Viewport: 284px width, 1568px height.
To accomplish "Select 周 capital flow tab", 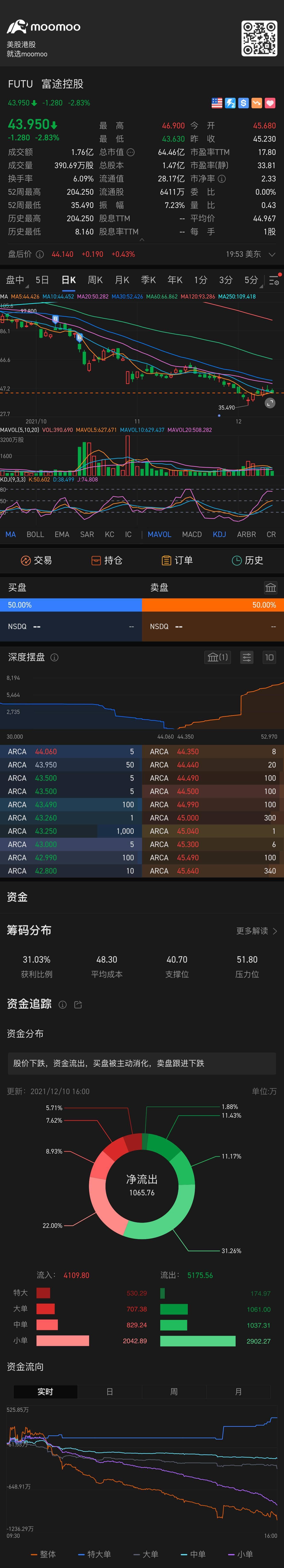I will click(x=174, y=1391).
